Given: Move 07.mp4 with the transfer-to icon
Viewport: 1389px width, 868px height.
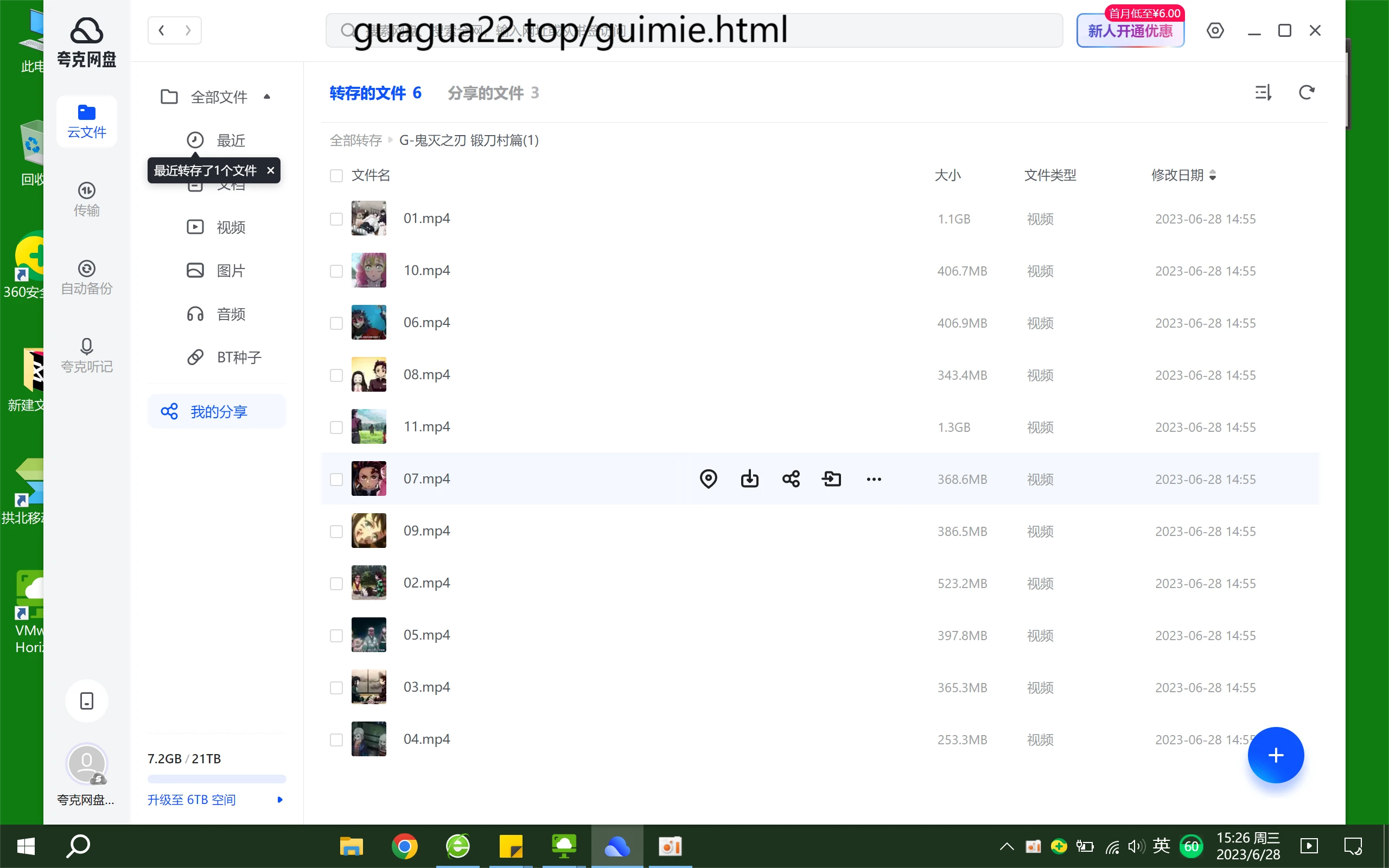Looking at the screenshot, I should coord(832,479).
